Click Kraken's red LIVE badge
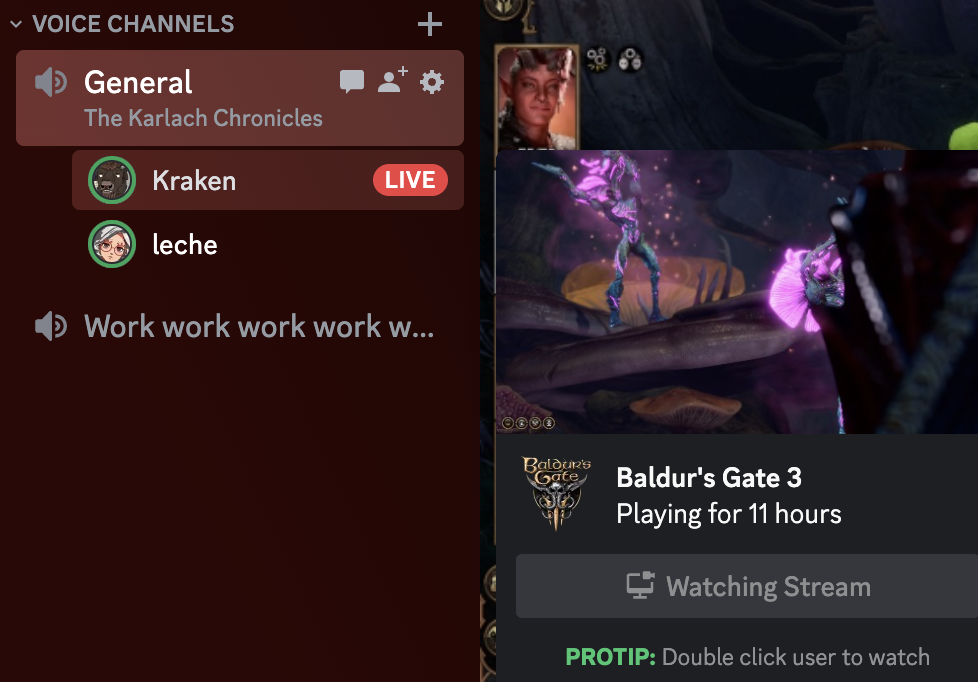This screenshot has width=978, height=682. pyautogui.click(x=410, y=180)
